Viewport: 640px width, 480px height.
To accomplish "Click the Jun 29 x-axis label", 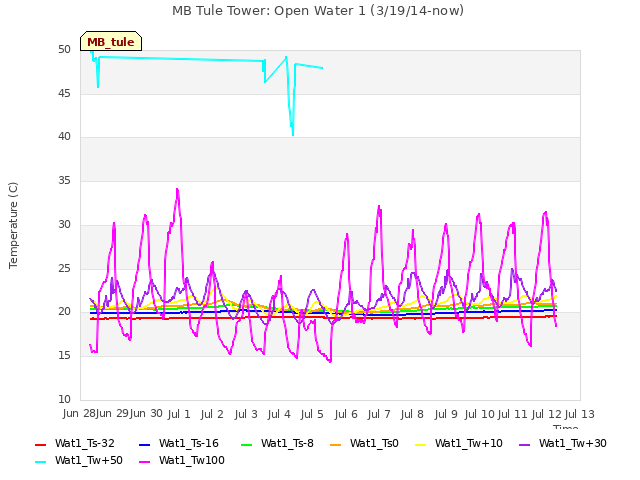I will (x=113, y=414).
